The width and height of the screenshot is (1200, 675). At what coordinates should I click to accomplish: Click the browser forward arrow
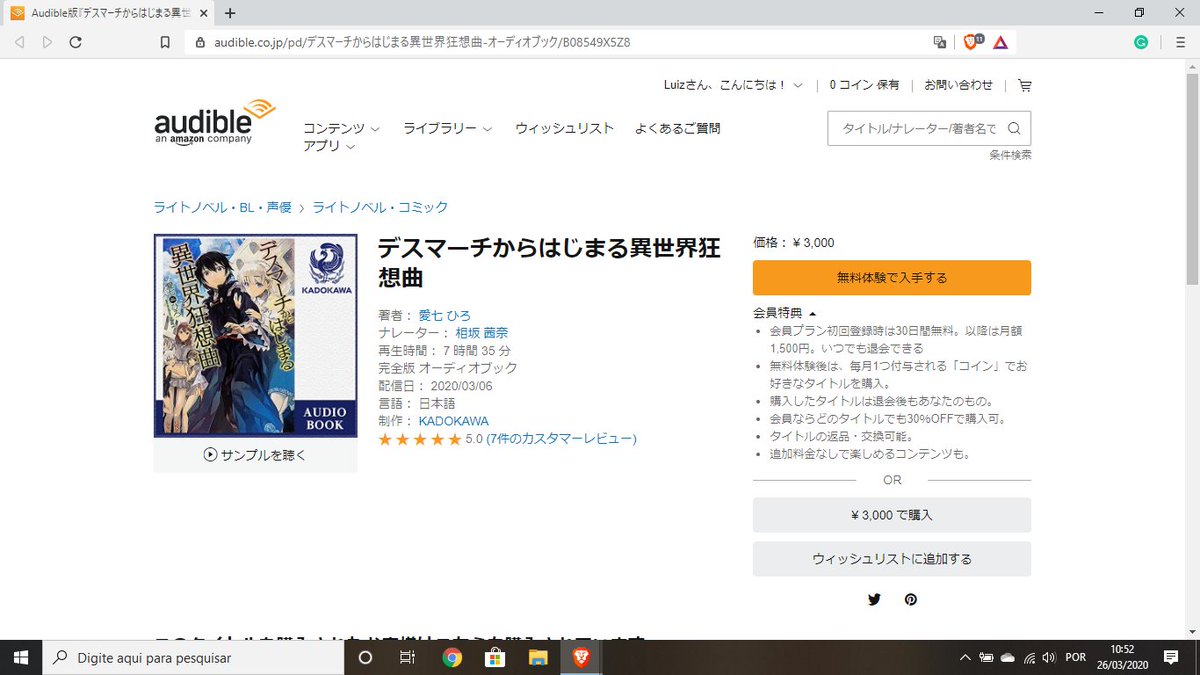click(47, 42)
